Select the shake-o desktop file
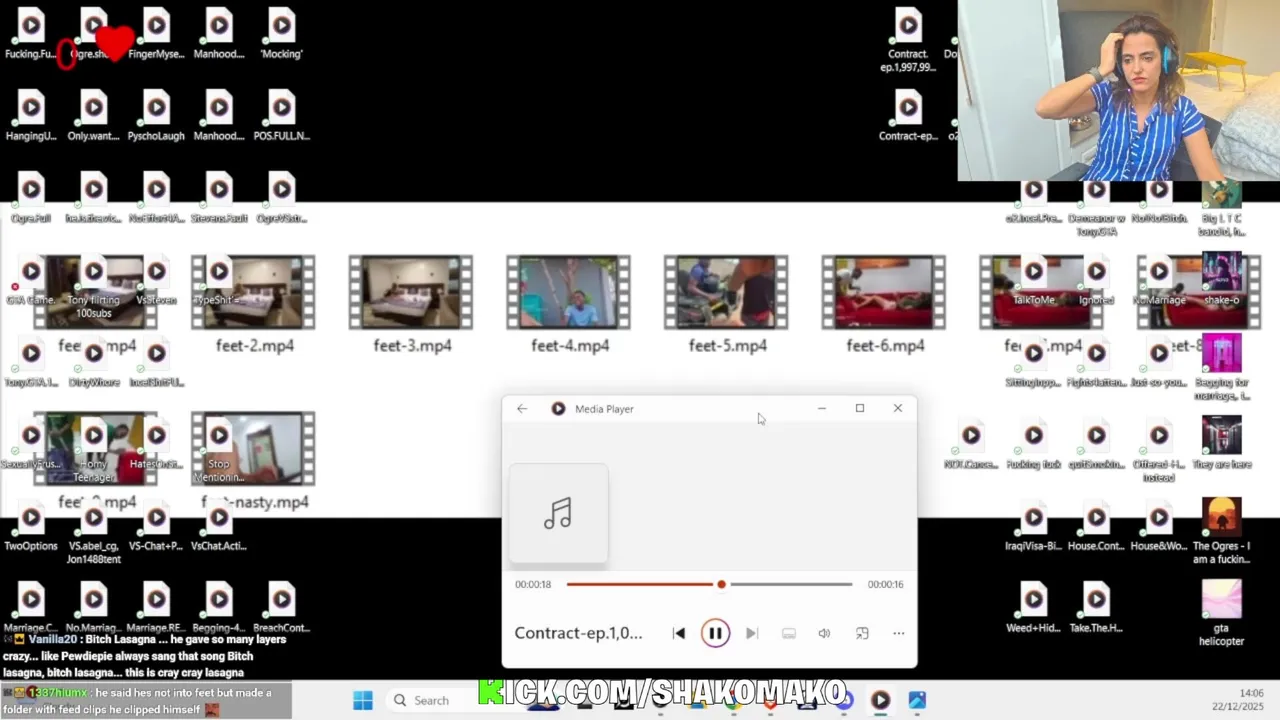 [x=1221, y=279]
